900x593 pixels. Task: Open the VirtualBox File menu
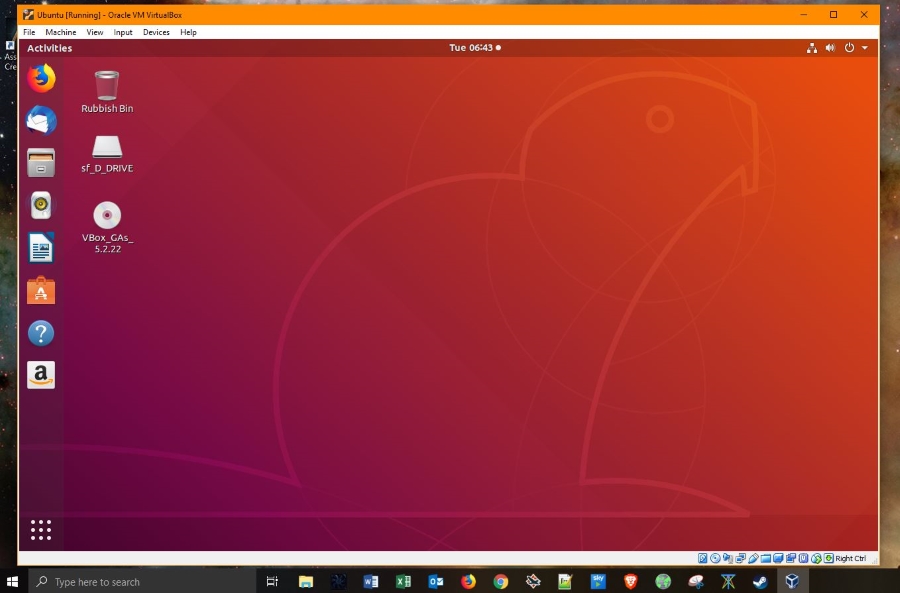pyautogui.click(x=29, y=32)
